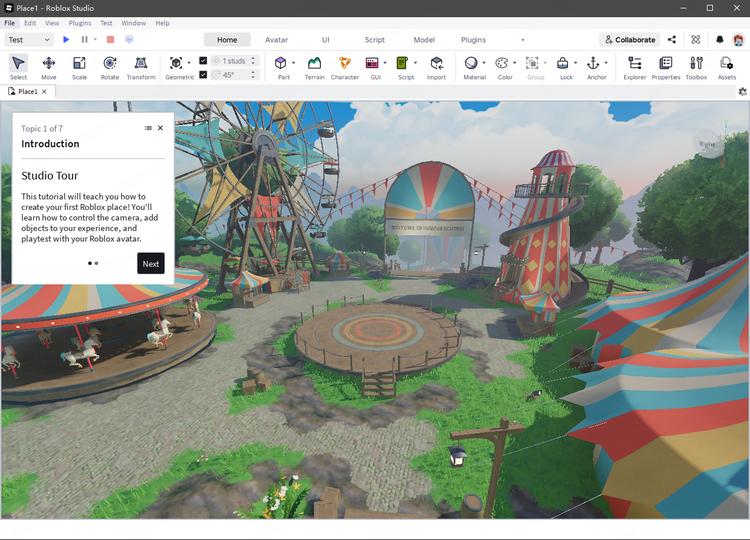
Task: Switch to the Rotate tool
Action: [110, 67]
